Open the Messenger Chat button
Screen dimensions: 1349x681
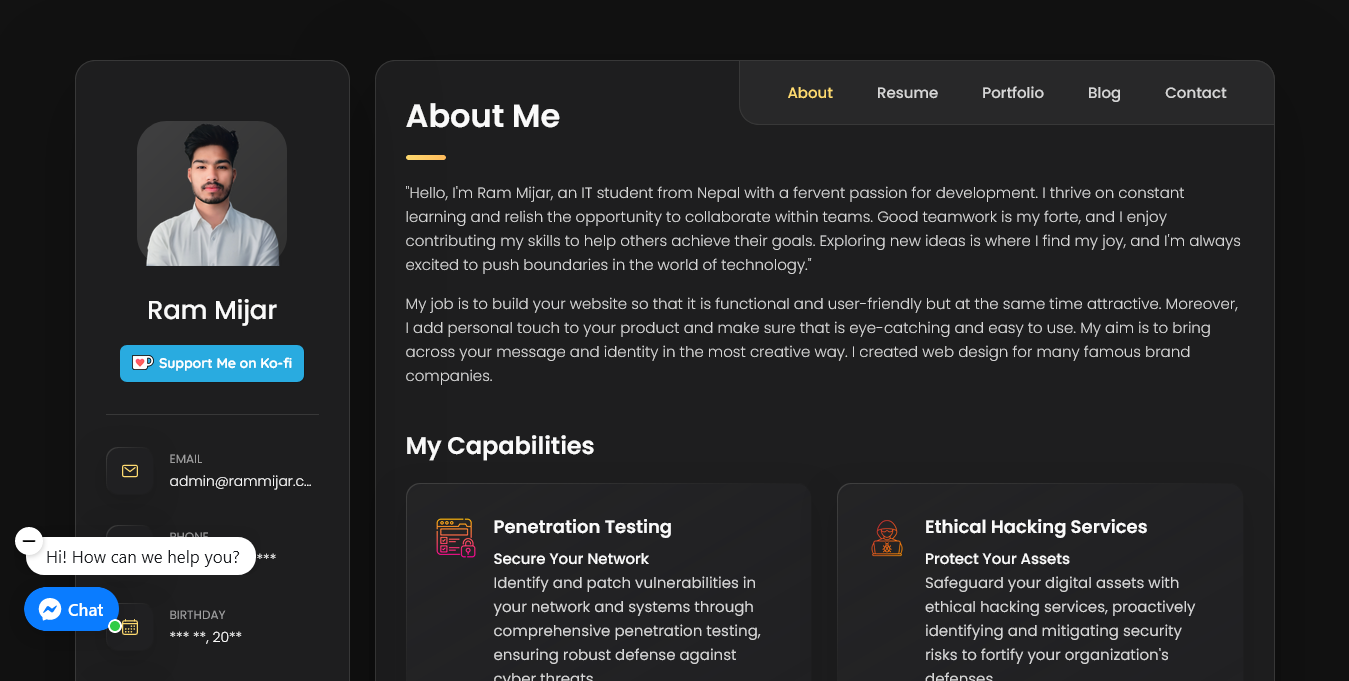(x=72, y=609)
